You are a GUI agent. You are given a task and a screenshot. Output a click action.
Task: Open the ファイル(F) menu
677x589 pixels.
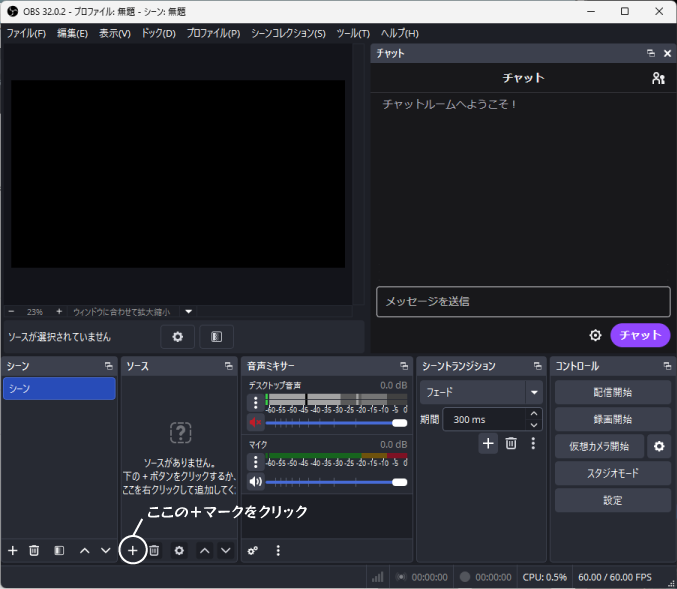click(26, 33)
